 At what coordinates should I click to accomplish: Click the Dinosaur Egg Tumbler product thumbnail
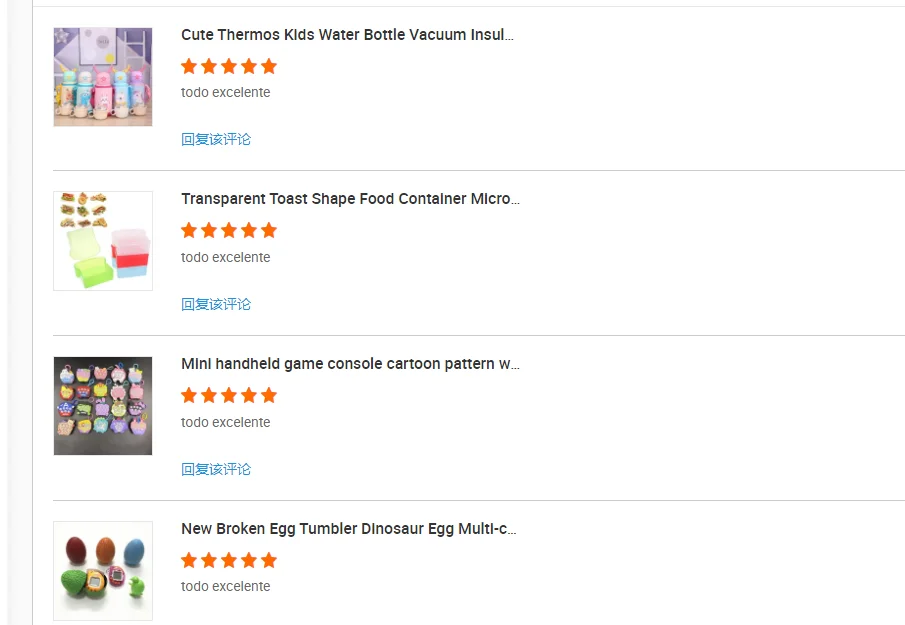[103, 571]
